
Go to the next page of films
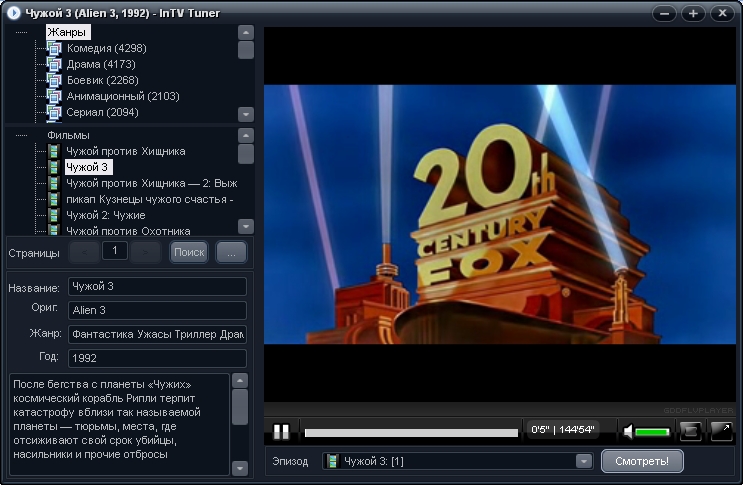(145, 252)
